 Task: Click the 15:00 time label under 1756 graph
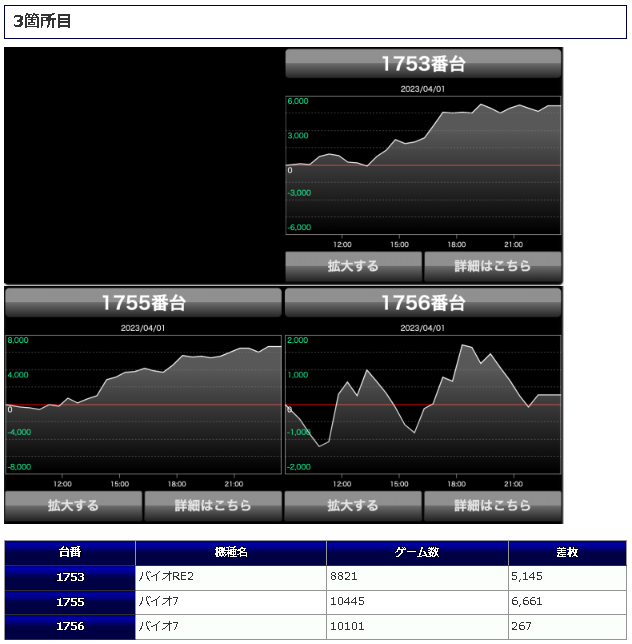click(399, 484)
